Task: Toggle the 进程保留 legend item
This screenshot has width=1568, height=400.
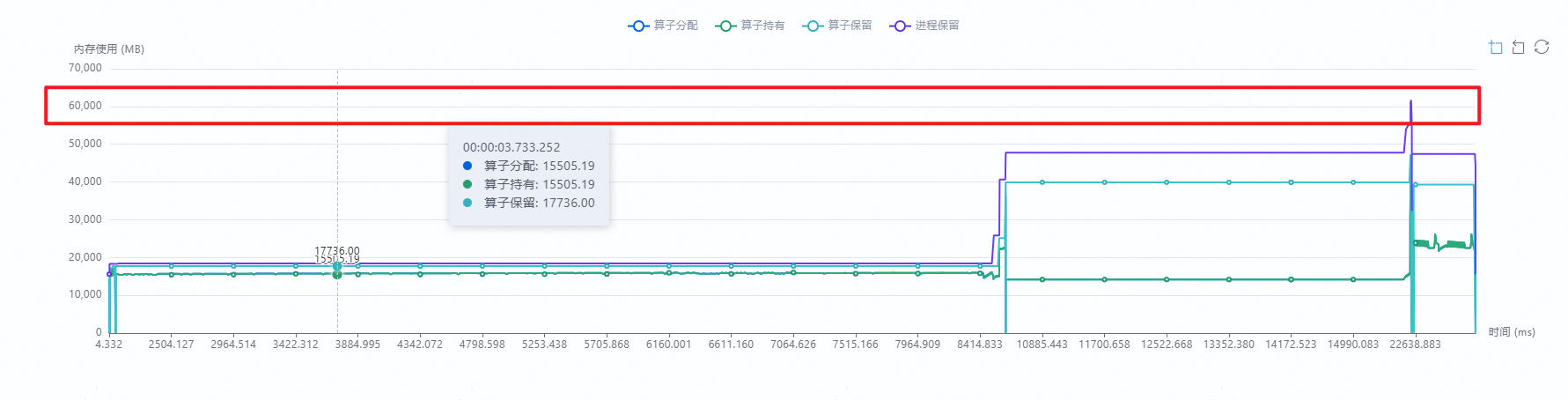Action: pos(924,26)
